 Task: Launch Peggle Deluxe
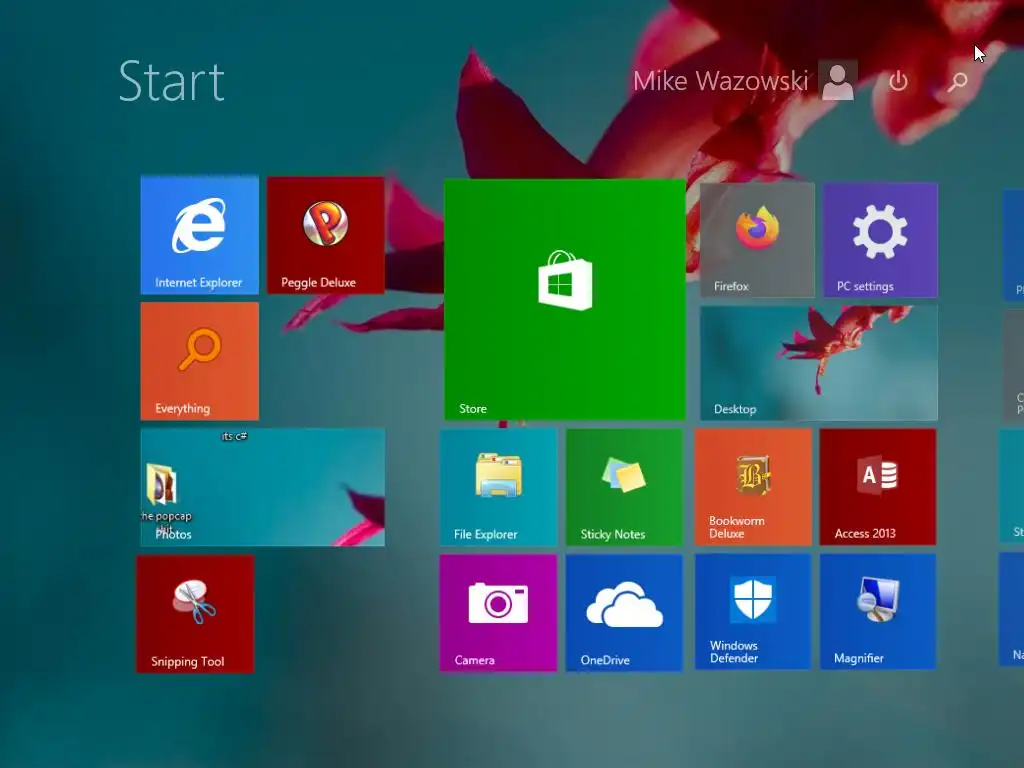click(325, 235)
